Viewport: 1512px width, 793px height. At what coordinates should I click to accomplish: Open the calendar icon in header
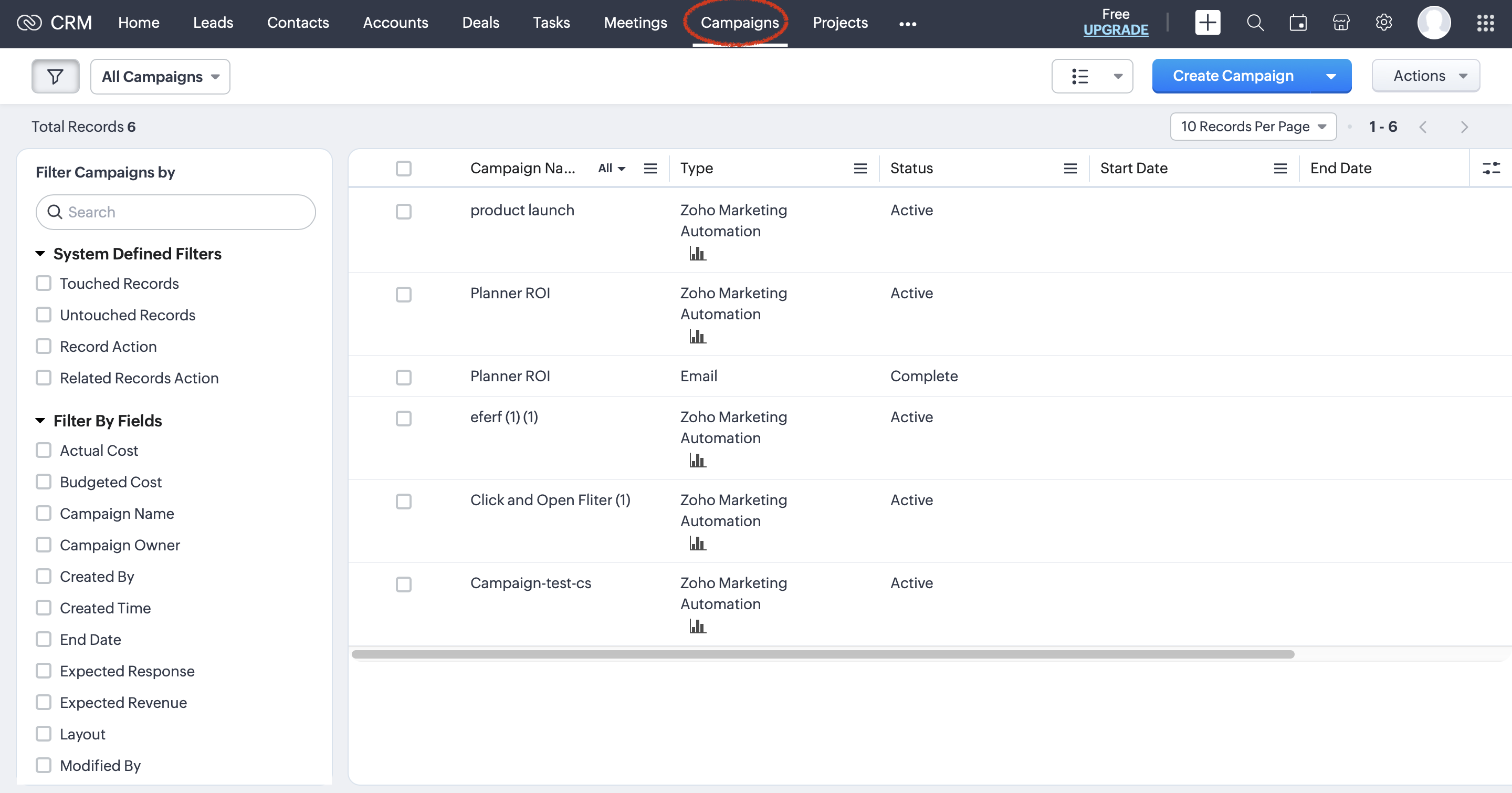(x=1298, y=23)
